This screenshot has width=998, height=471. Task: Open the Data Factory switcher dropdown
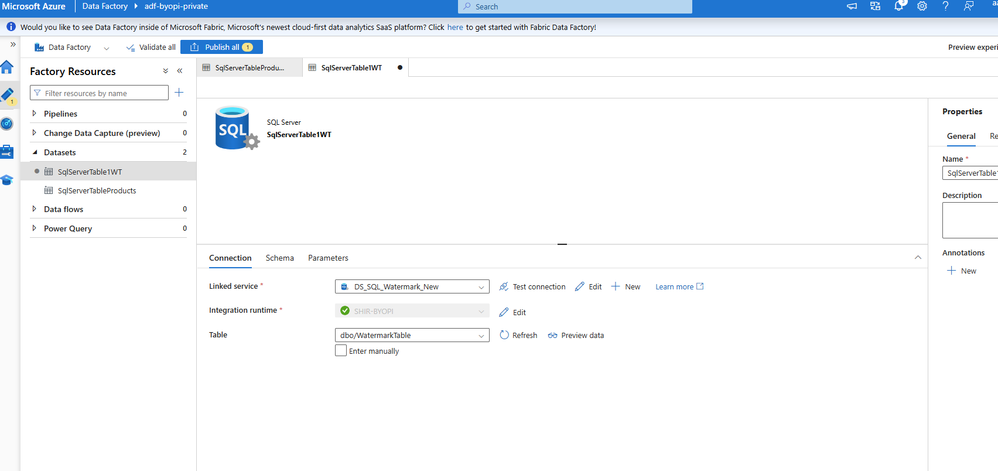pyautogui.click(x=106, y=48)
